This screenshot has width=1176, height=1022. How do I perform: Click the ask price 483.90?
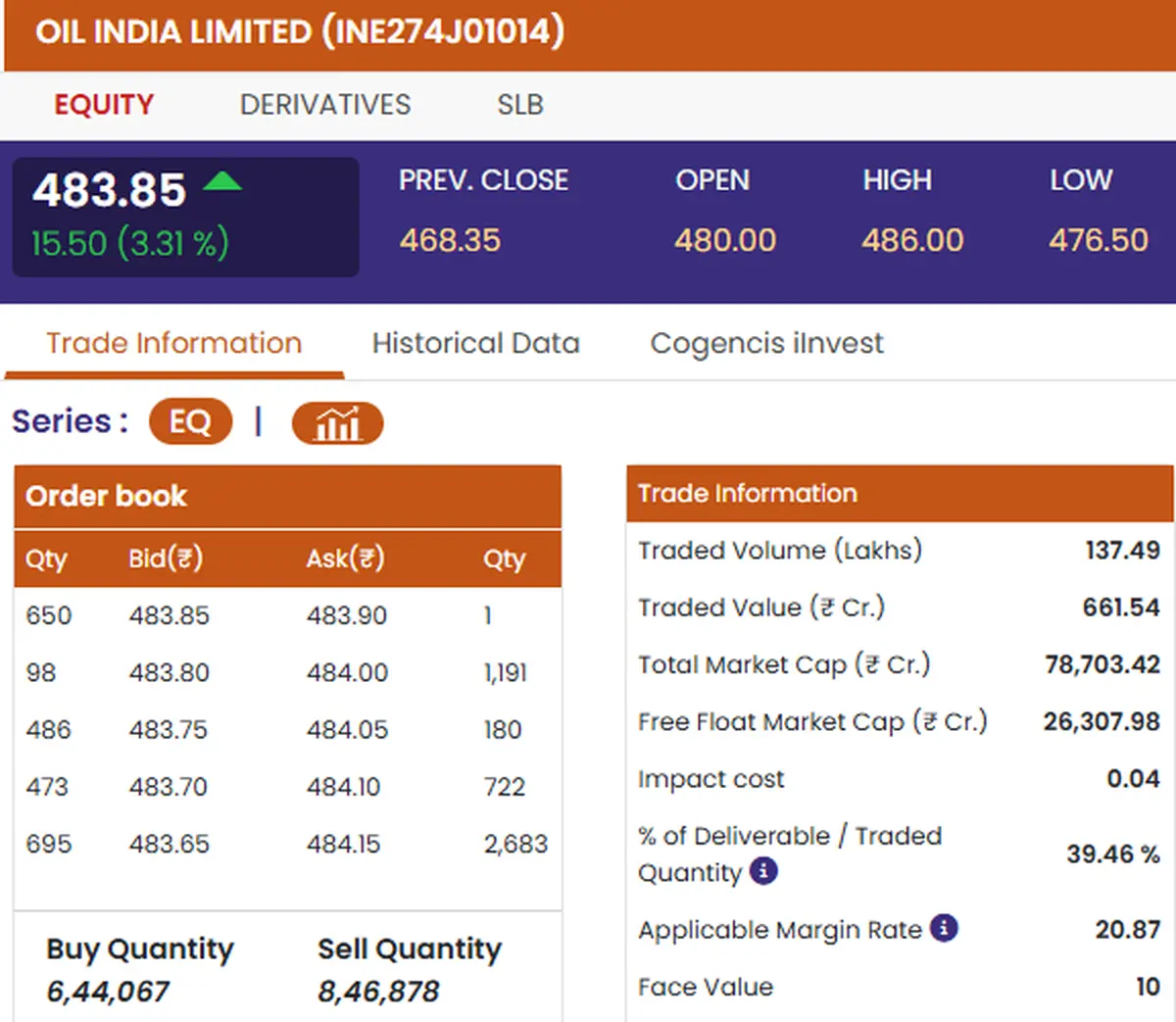[347, 615]
